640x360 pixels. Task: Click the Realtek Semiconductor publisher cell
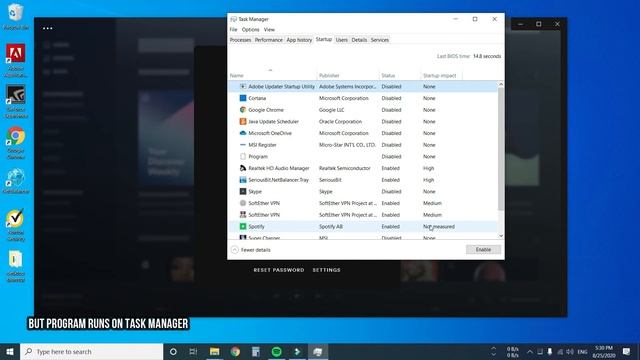tap(344, 168)
